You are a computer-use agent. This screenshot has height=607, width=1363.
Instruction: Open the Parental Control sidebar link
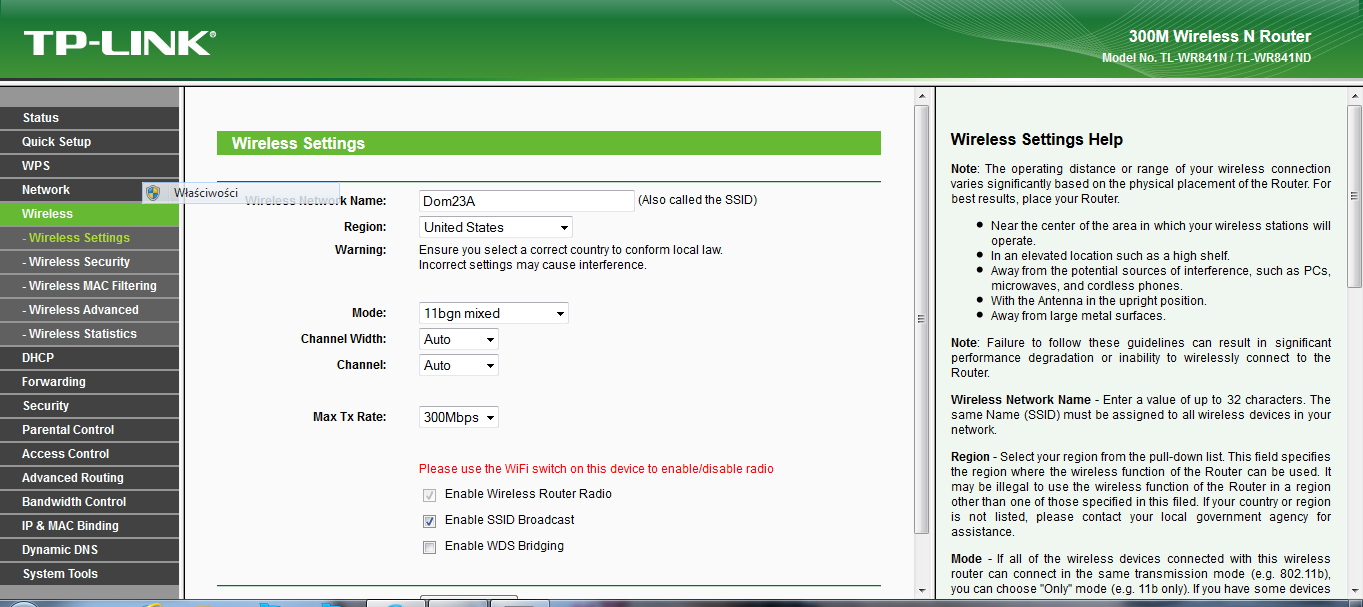tap(68, 430)
